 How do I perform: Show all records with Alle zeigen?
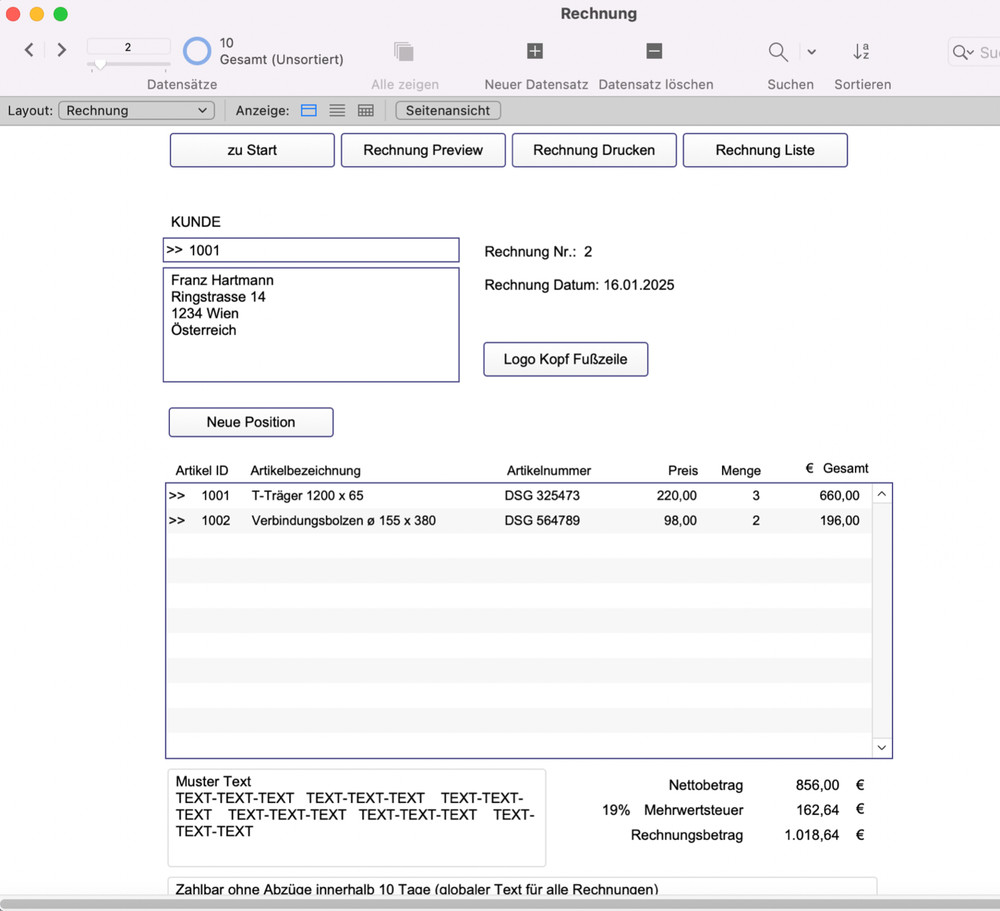point(404,50)
